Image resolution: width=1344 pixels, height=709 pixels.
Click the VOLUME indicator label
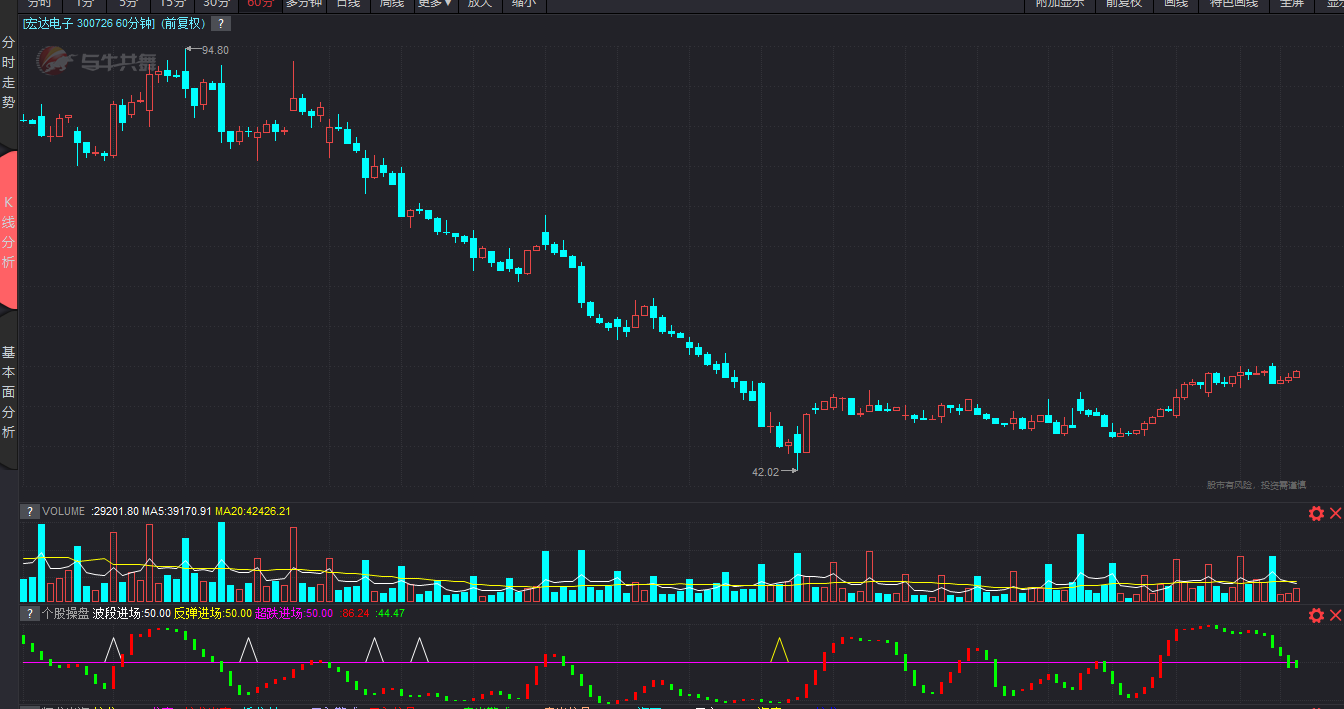(64, 511)
